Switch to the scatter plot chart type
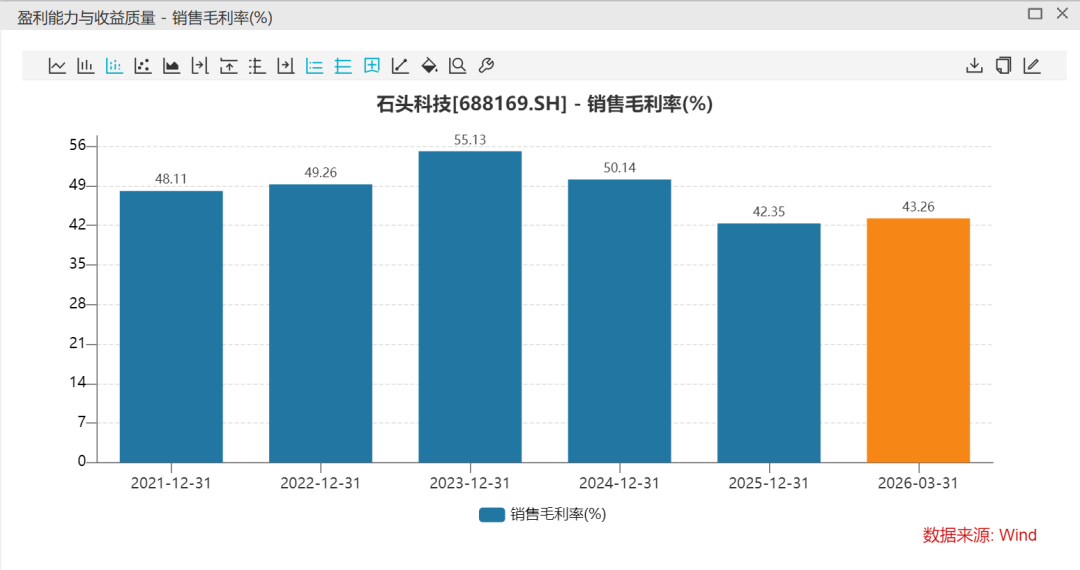The width and height of the screenshot is (1080, 570). [x=143, y=66]
